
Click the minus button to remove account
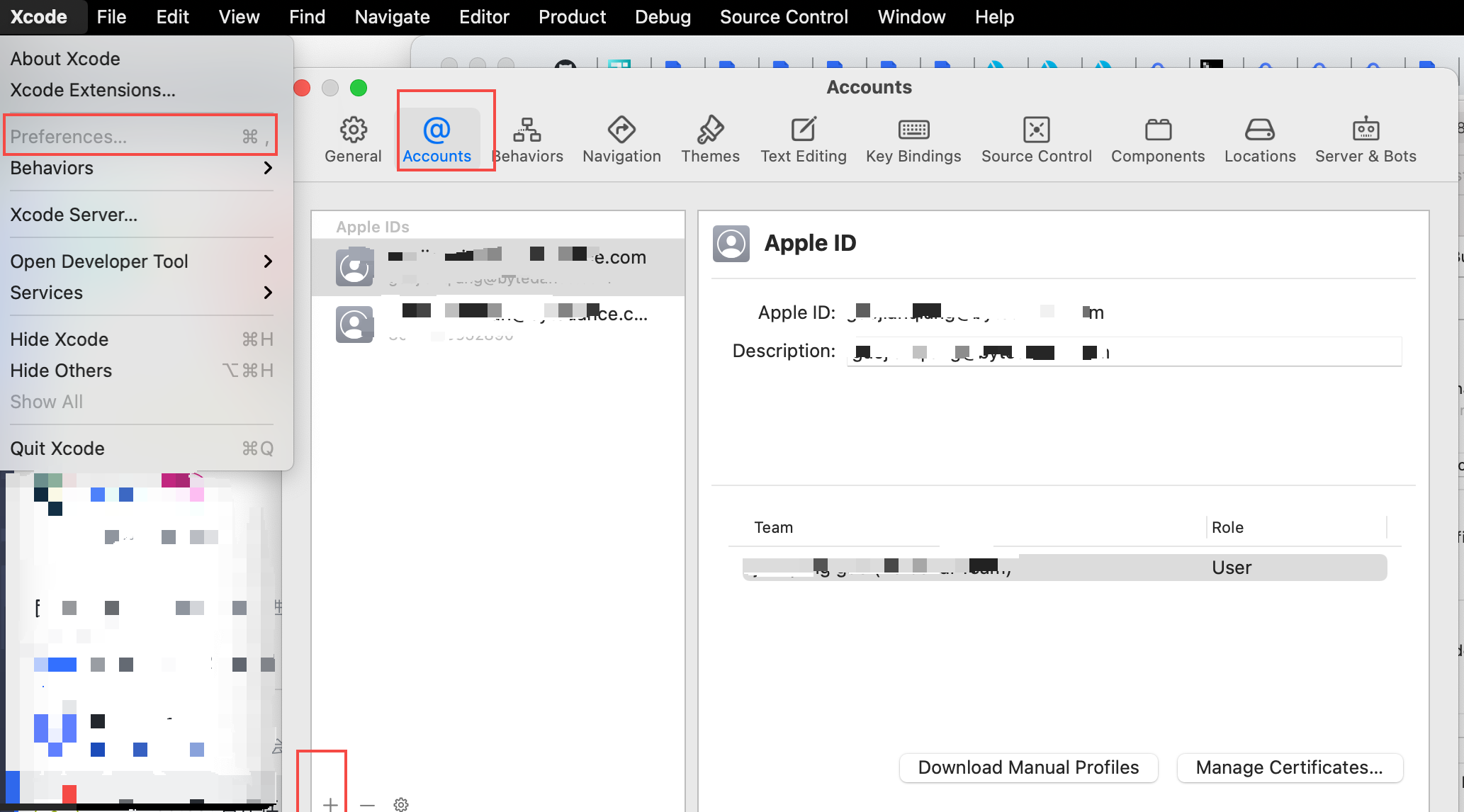(x=367, y=804)
